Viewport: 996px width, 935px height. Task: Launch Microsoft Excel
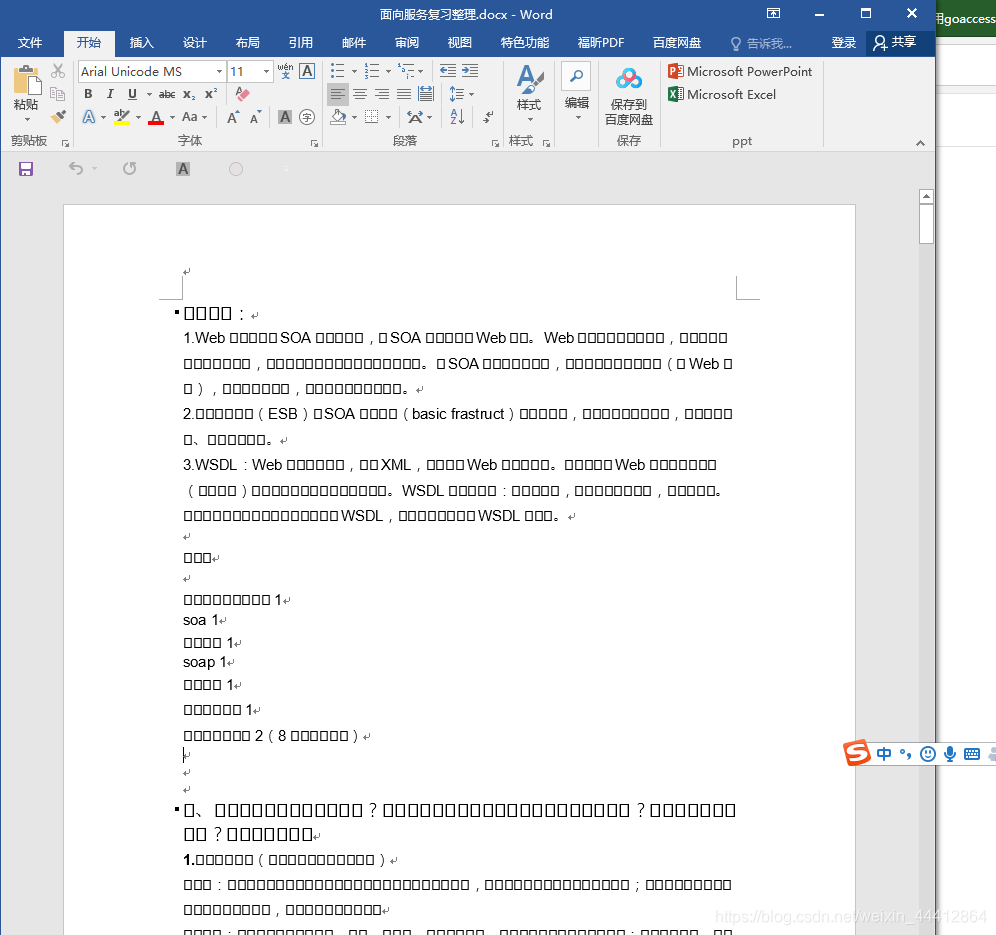[x=722, y=94]
